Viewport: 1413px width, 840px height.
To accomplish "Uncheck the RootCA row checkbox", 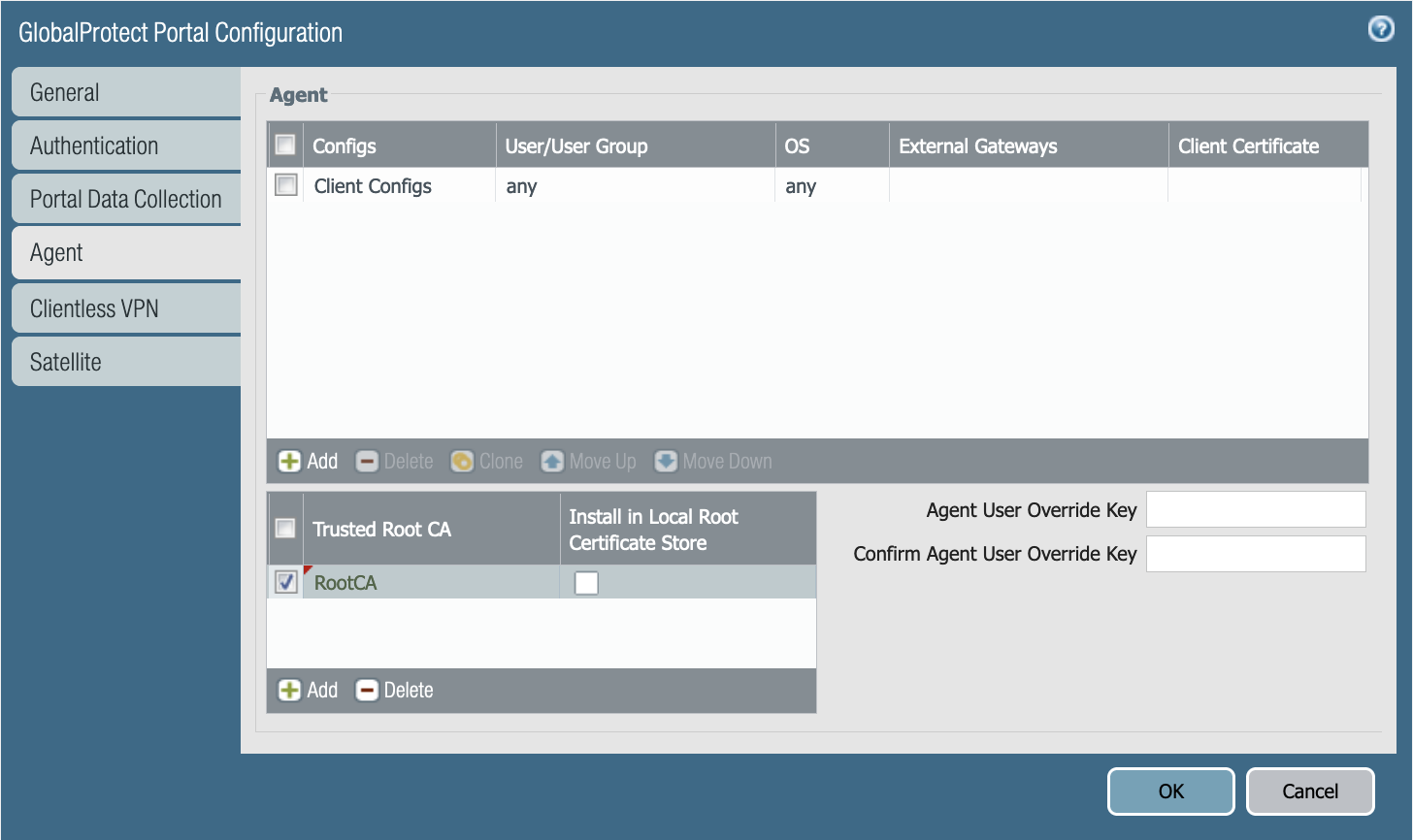I will point(286,582).
